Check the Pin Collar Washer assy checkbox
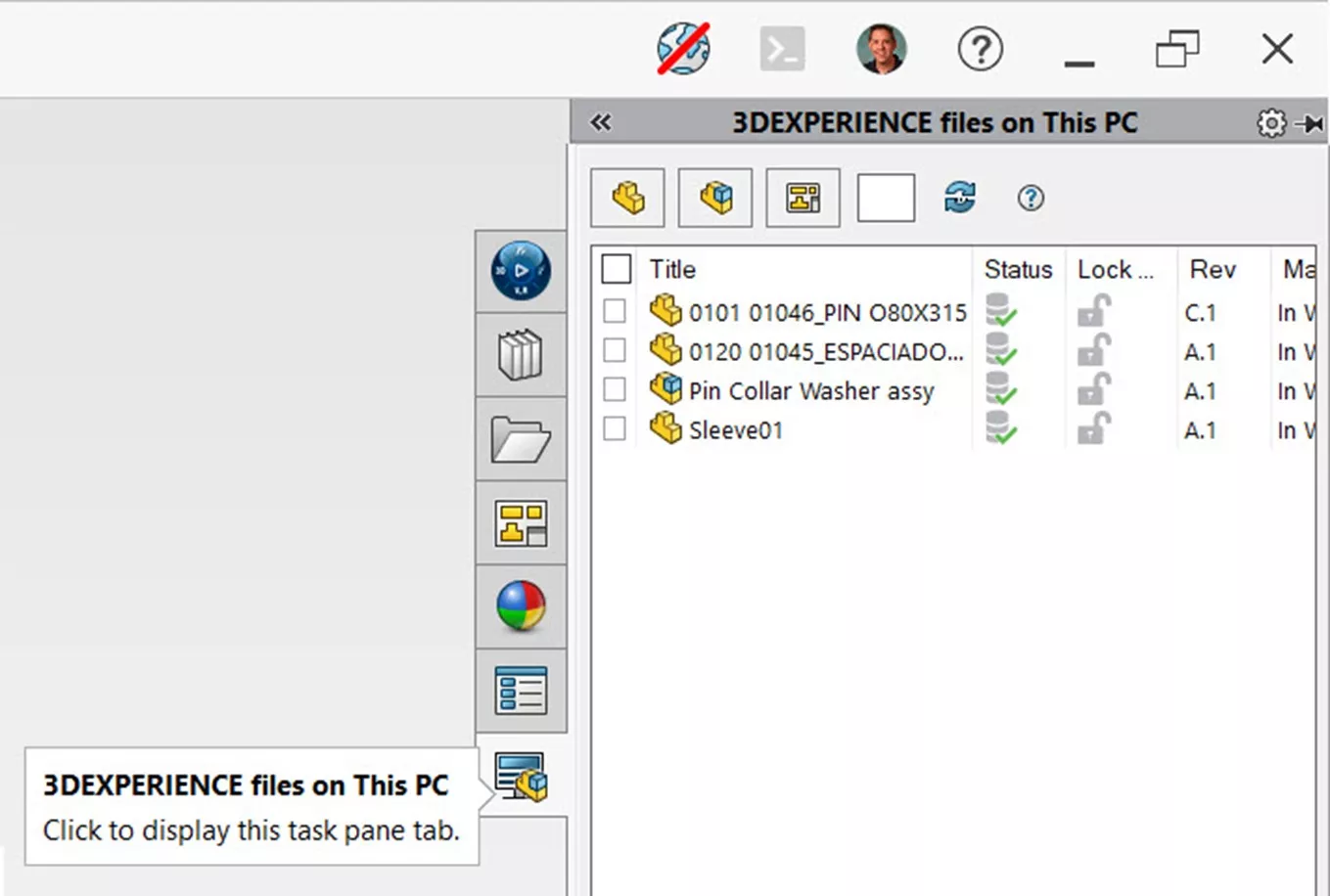The height and width of the screenshot is (896, 1330). [615, 389]
